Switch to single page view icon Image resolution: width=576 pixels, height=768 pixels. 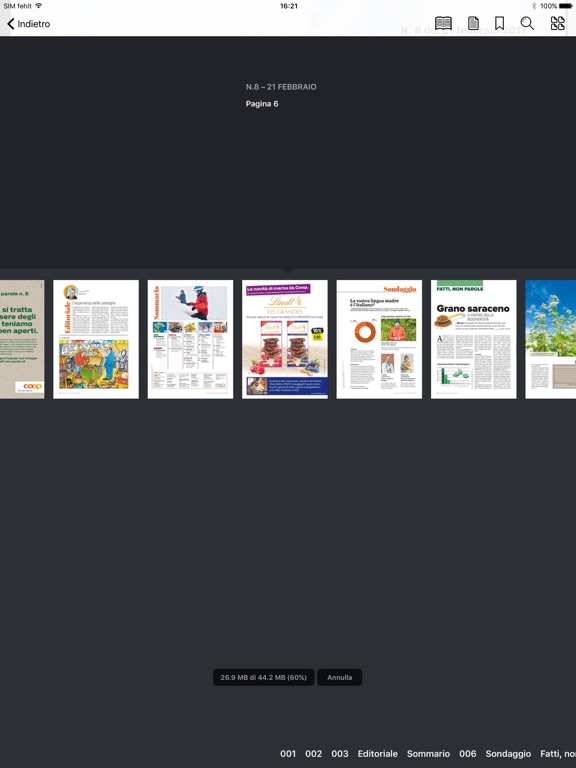pyautogui.click(x=473, y=23)
